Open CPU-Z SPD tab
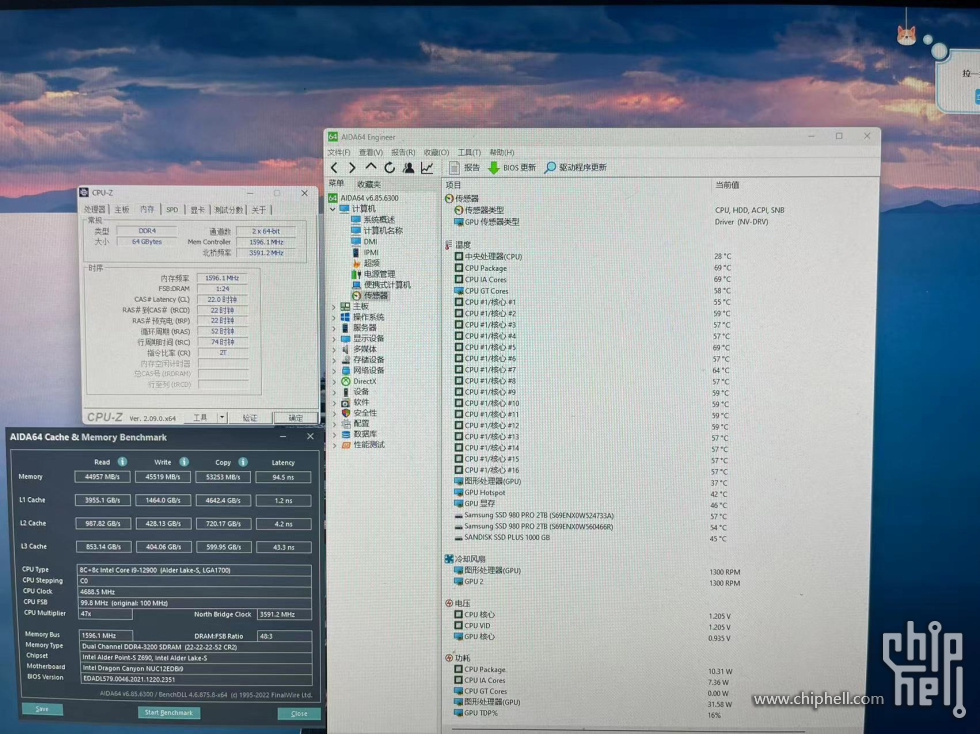The height and width of the screenshot is (734, 980). pyautogui.click(x=172, y=209)
